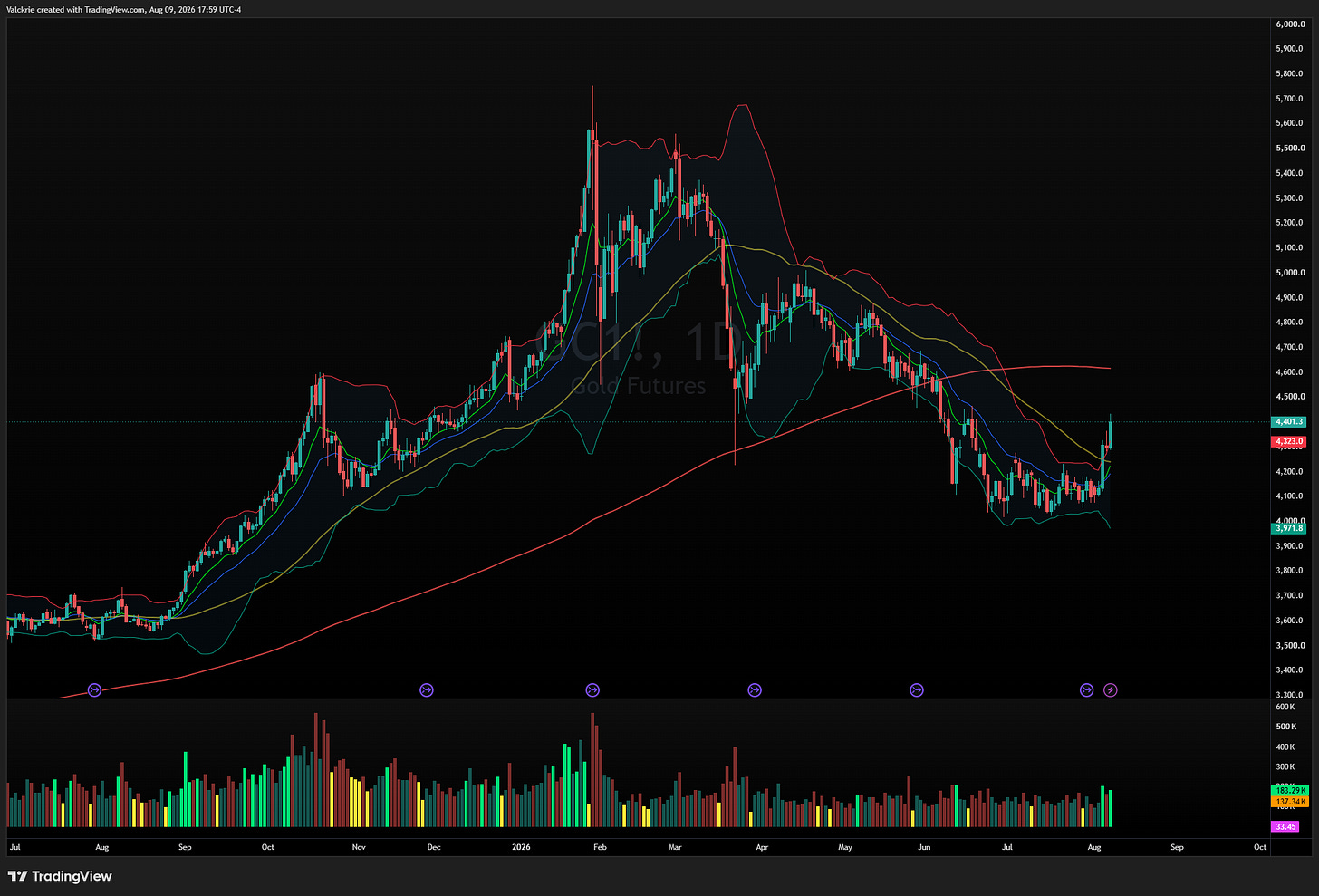Select the red 4,323.0 price label

tap(1289, 441)
